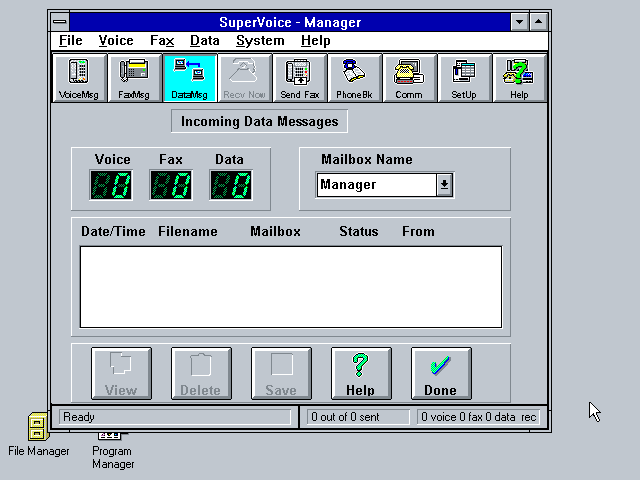Click the Voice message counter display
The width and height of the screenshot is (640, 480).
[x=111, y=185]
